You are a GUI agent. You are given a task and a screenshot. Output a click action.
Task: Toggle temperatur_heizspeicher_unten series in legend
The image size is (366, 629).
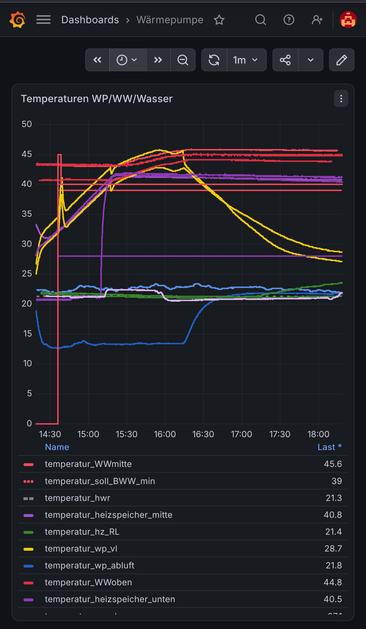110,599
